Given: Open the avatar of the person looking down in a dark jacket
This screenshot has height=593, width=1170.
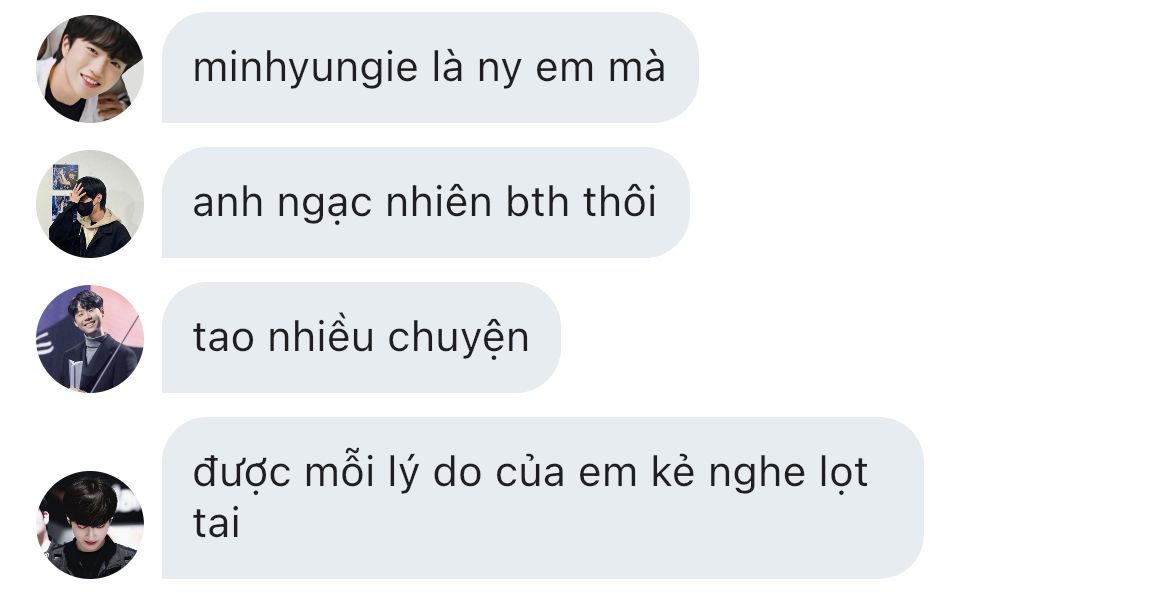Looking at the screenshot, I should click(90, 524).
